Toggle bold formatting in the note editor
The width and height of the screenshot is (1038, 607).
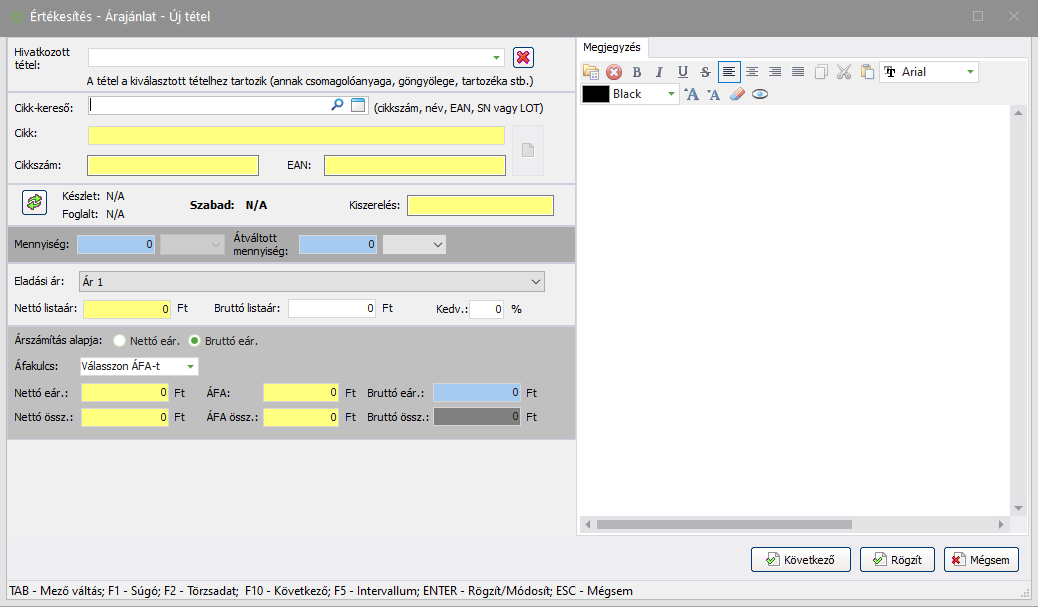point(637,72)
